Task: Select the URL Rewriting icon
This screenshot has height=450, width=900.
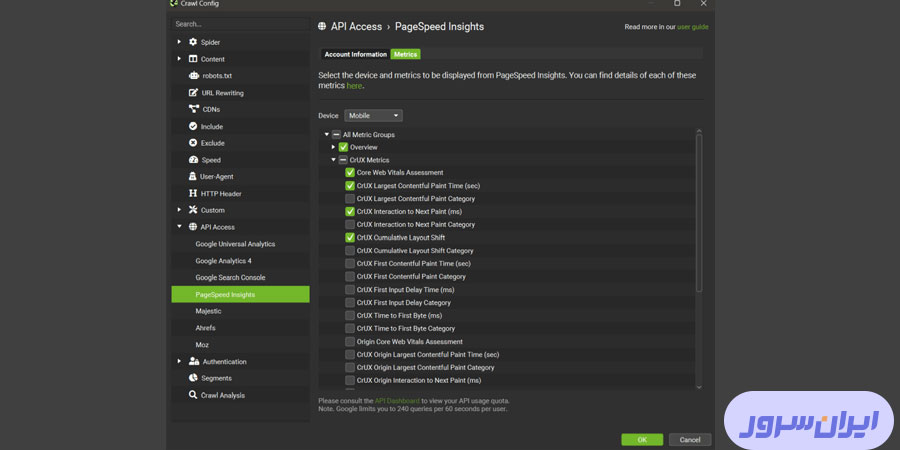Action: click(x=192, y=93)
